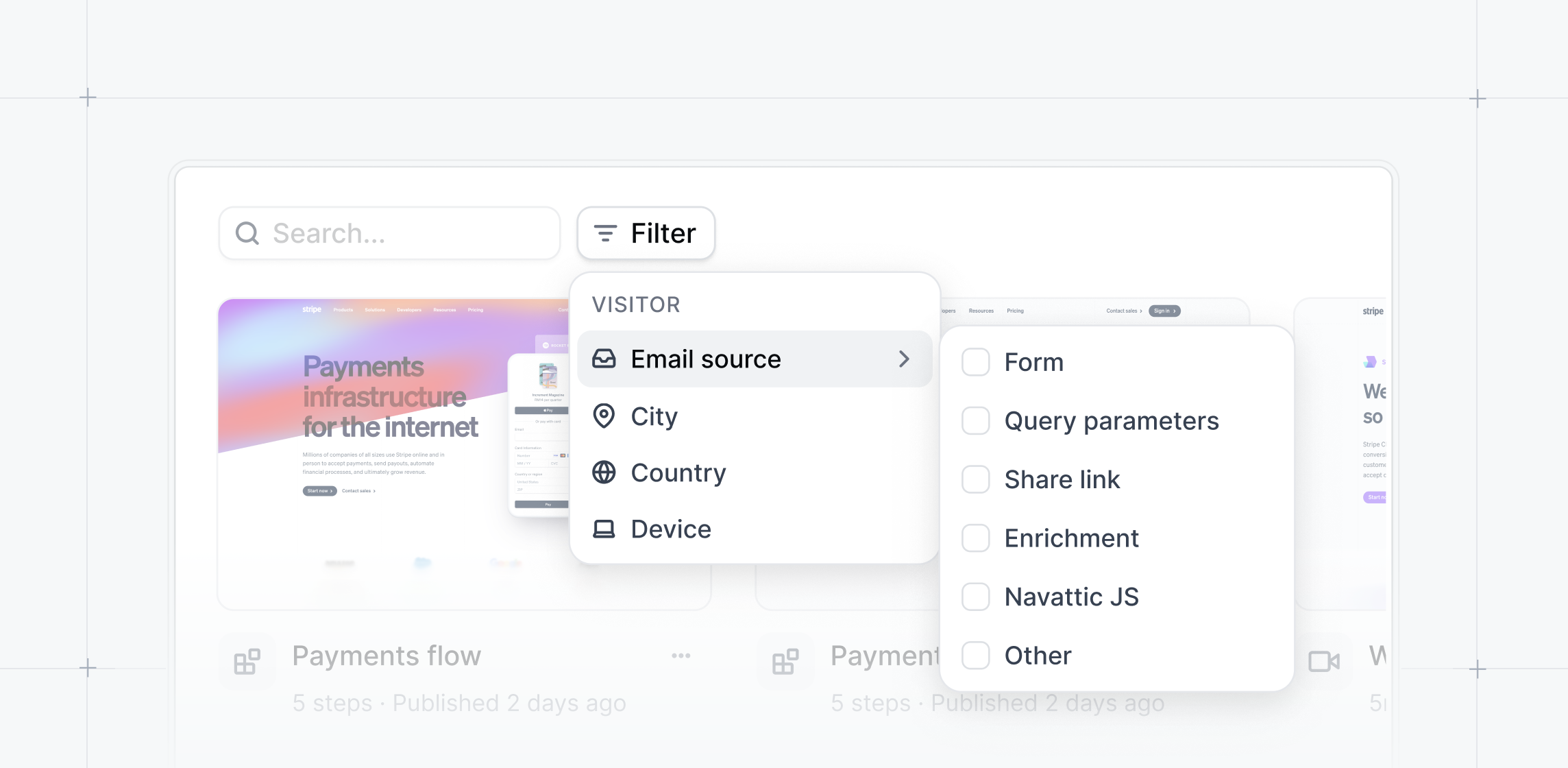Select Device from the Visitor menu
The image size is (1568, 768).
point(670,529)
